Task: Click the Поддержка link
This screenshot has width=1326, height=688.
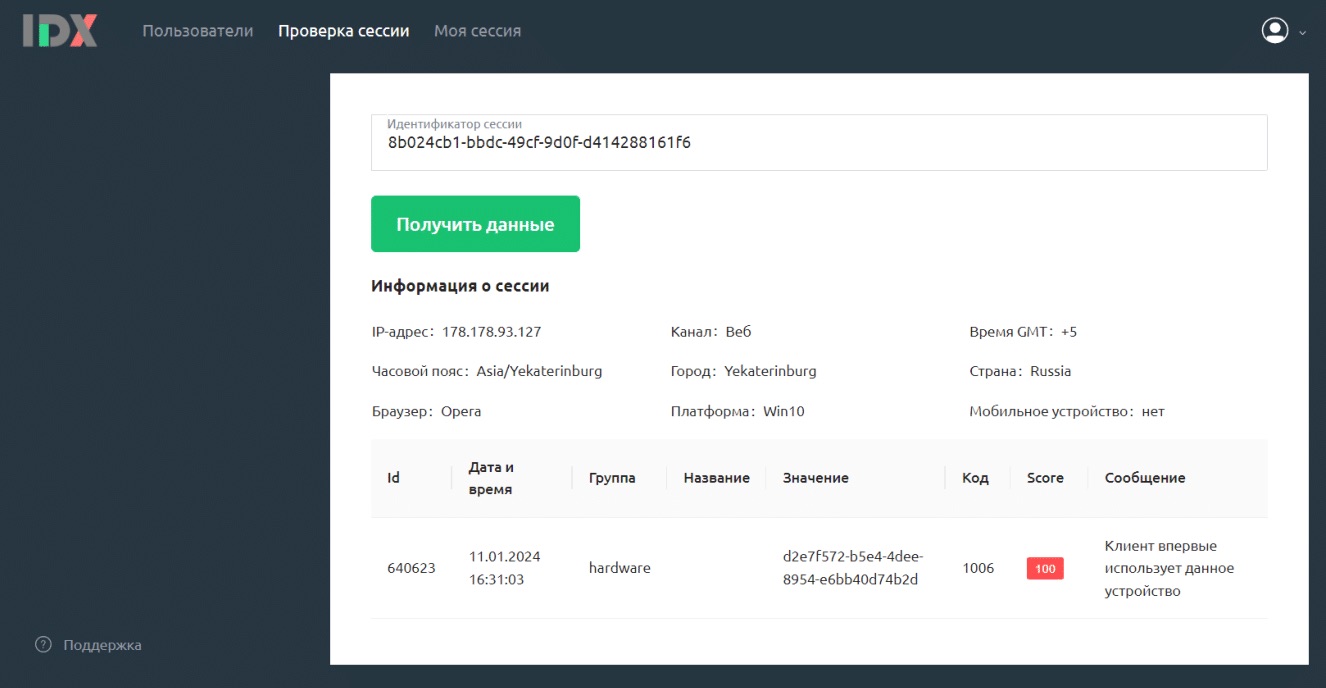Action: [x=102, y=645]
